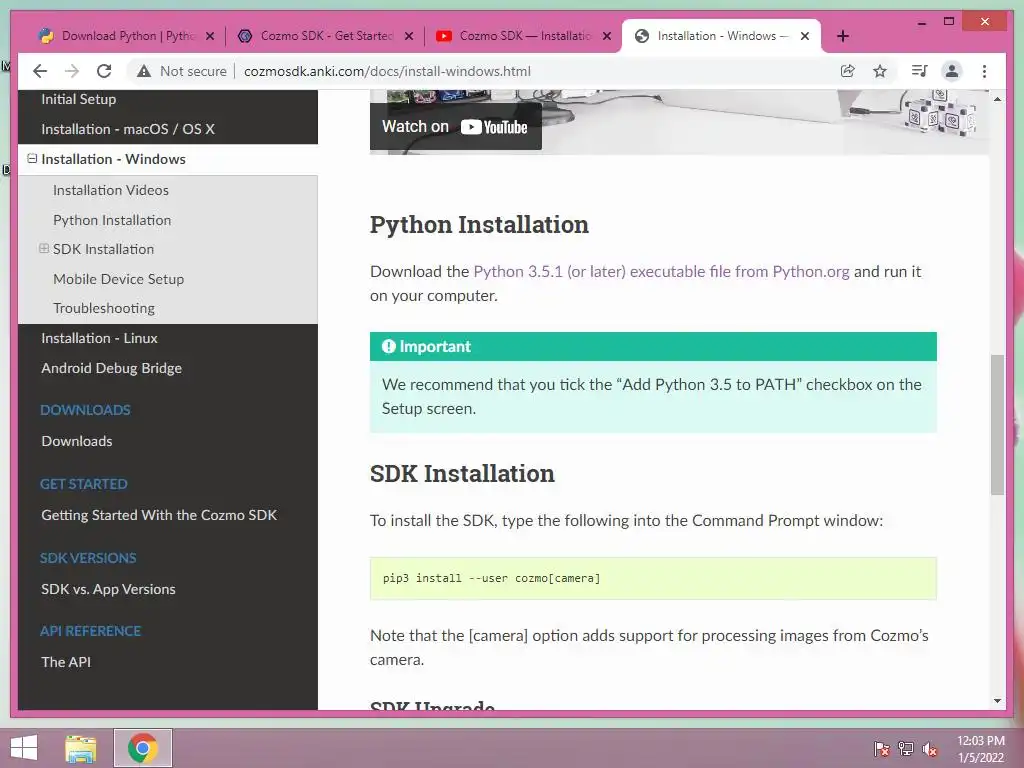Open Getting Started With the Cozmo SDK
This screenshot has width=1024, height=768.
159,515
